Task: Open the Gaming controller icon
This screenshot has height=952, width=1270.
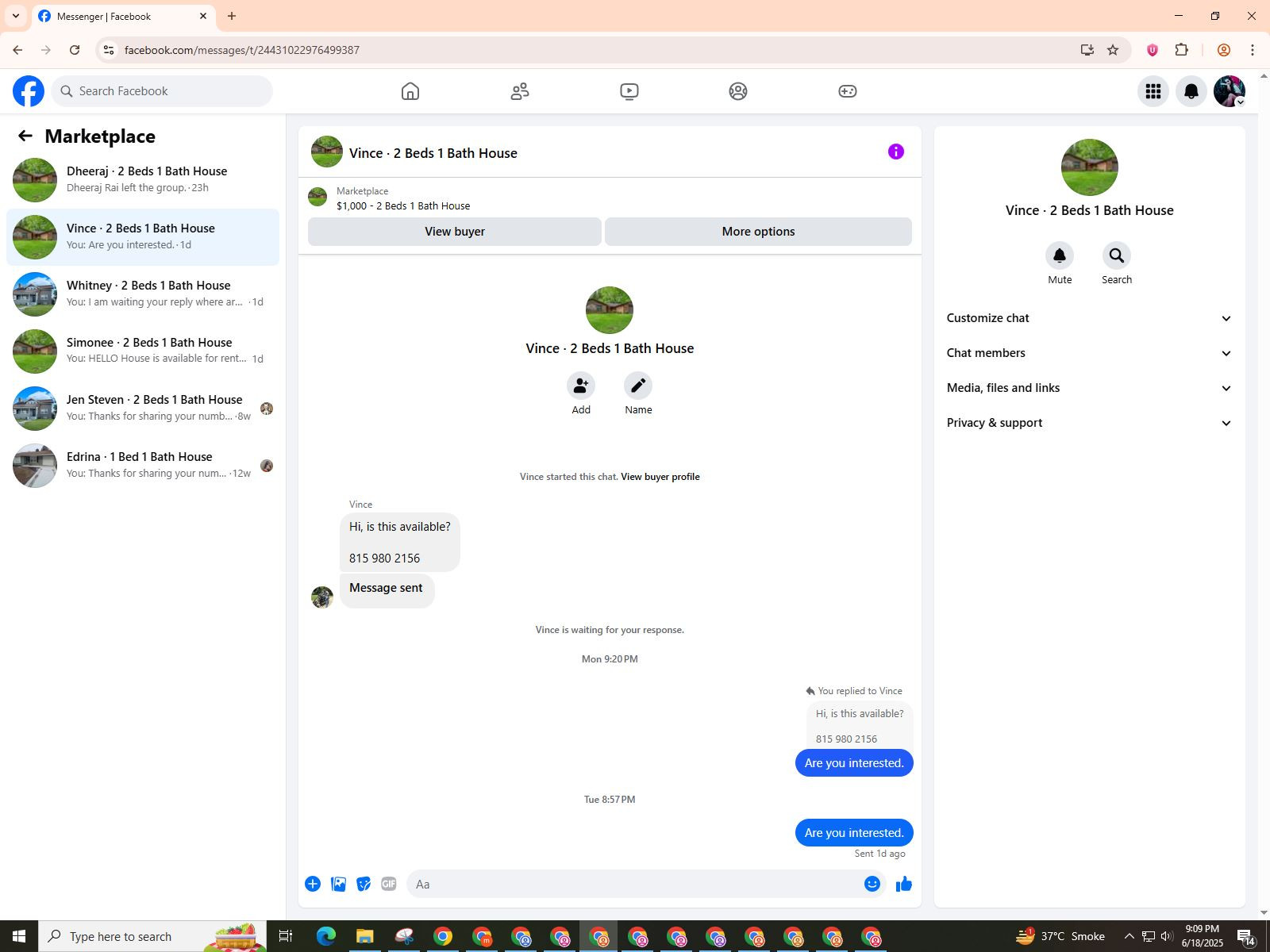Action: click(x=848, y=91)
